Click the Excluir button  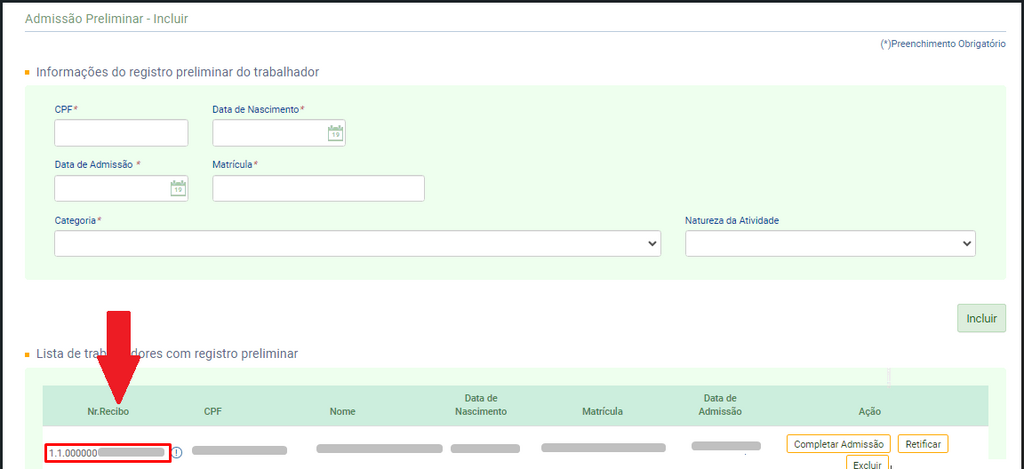click(x=867, y=464)
